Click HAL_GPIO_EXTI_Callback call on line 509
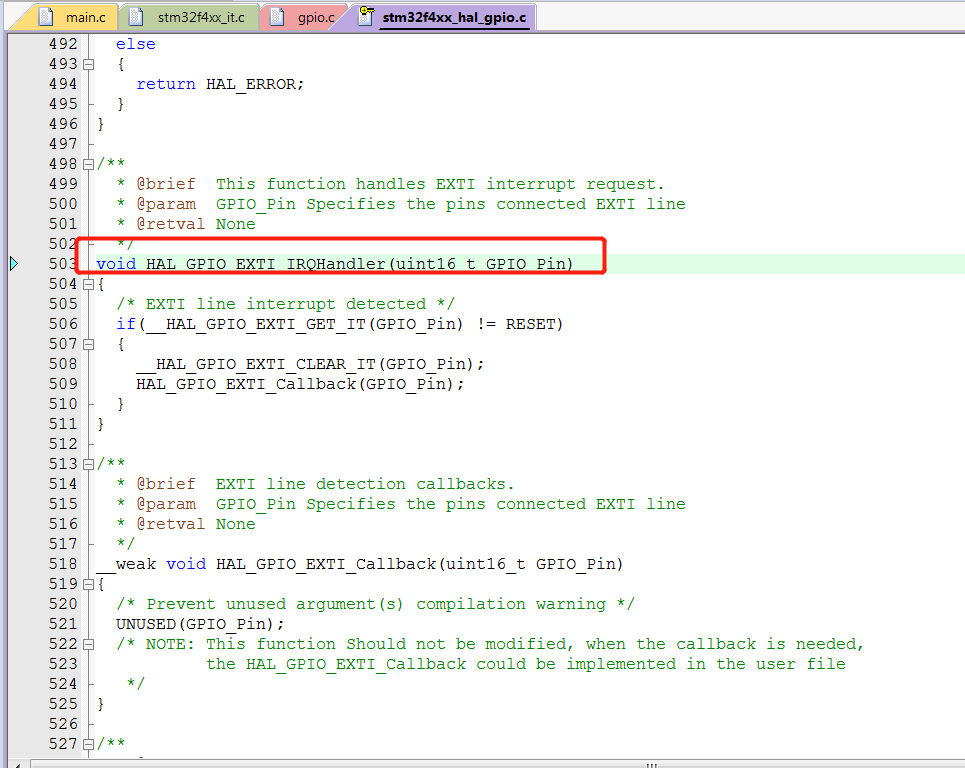 [x=246, y=384]
